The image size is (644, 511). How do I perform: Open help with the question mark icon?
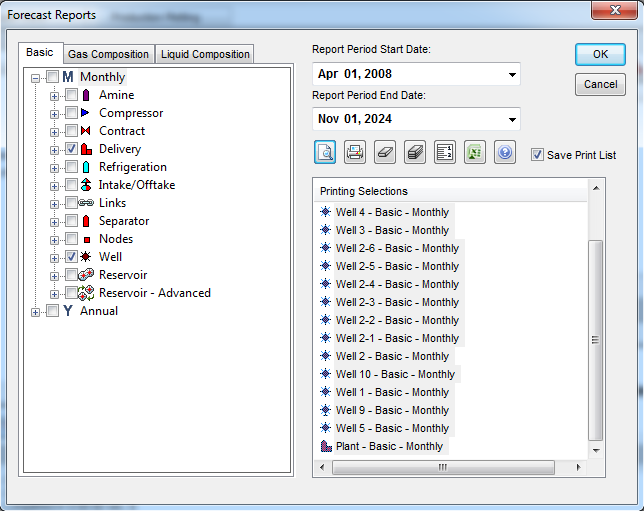click(x=505, y=153)
